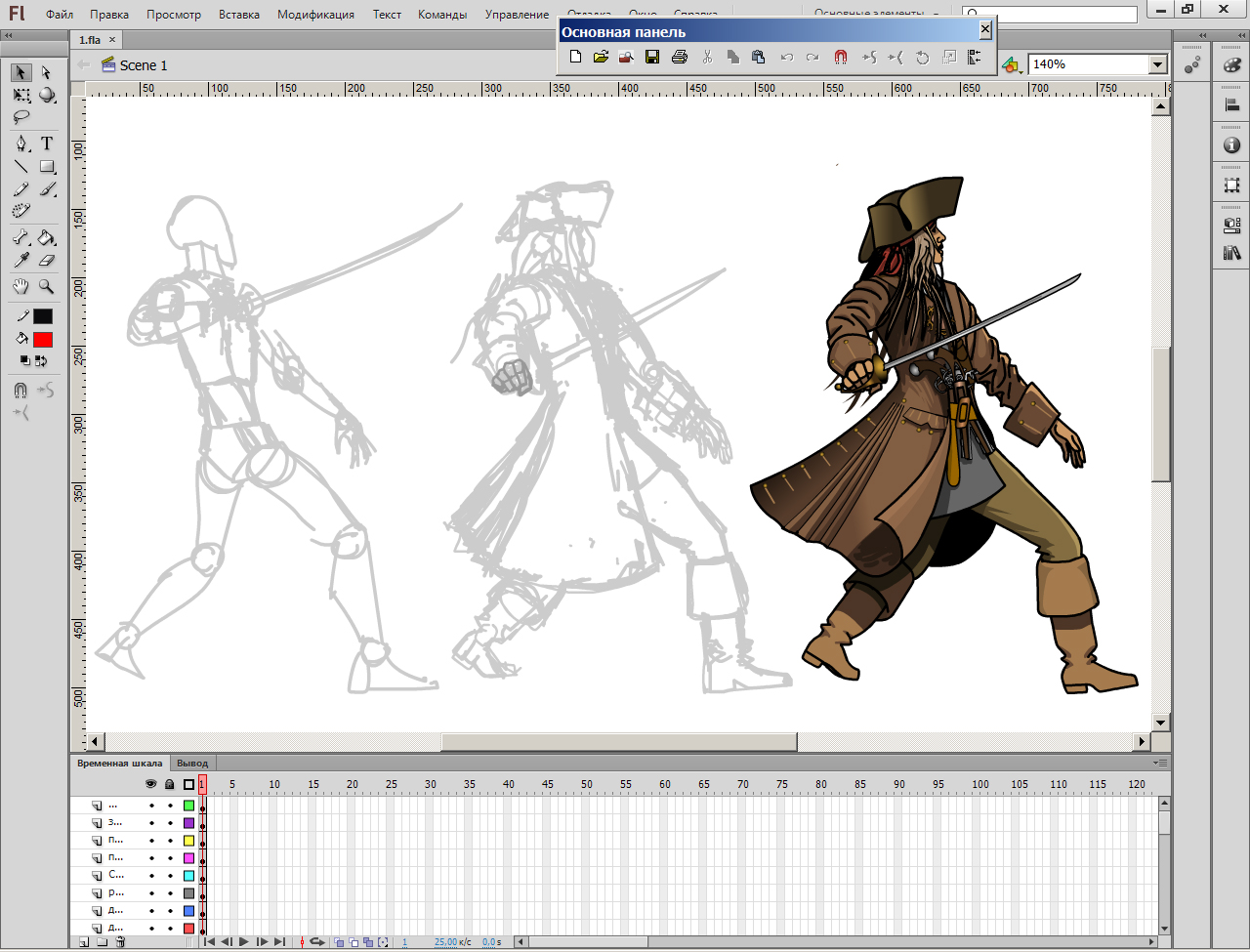Open the Info panel icon
Screen dimensions: 1250x952
(1231, 145)
